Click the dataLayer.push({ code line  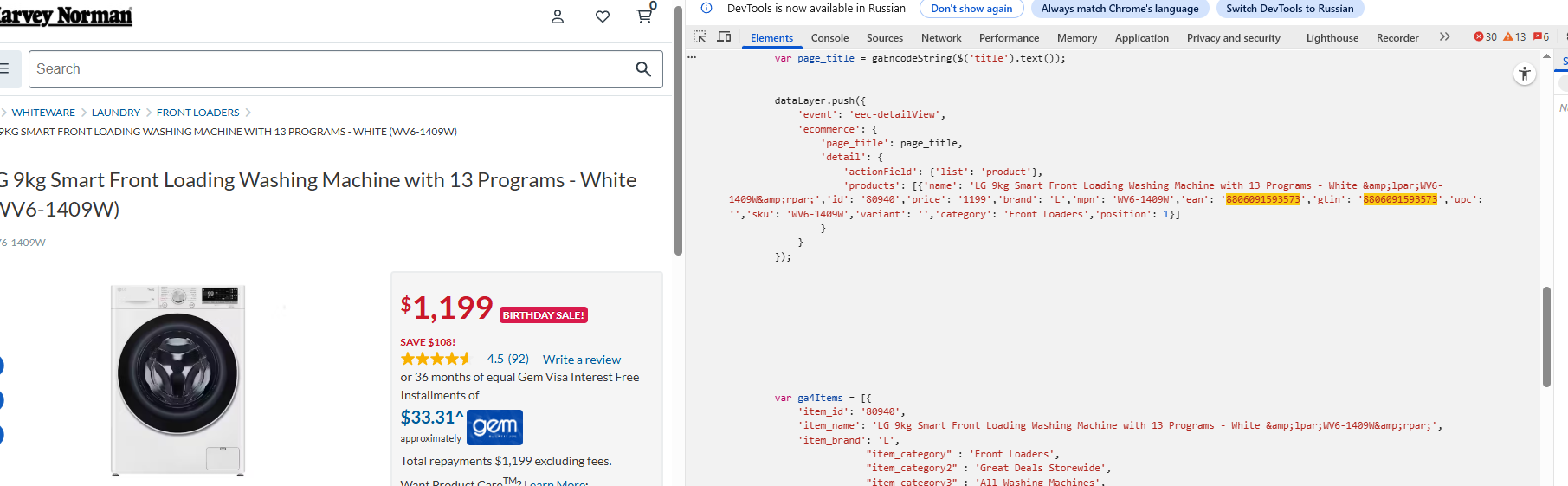(x=820, y=101)
